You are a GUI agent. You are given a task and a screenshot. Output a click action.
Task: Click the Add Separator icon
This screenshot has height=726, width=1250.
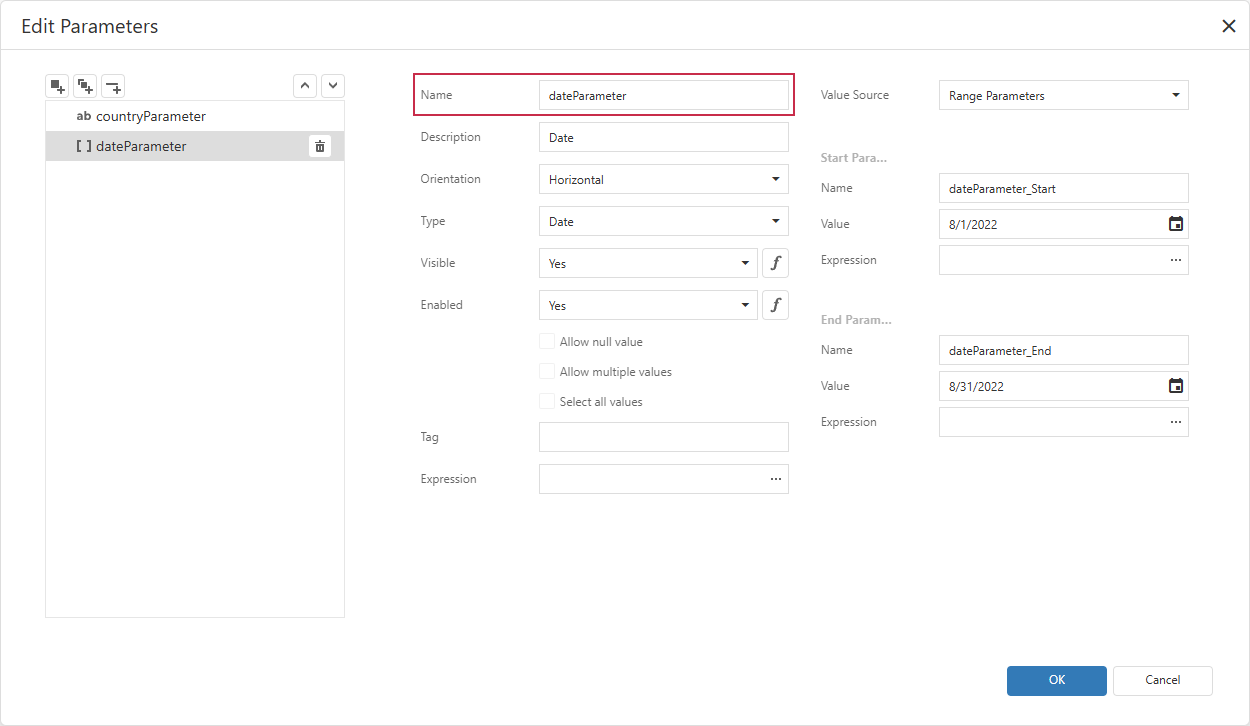pos(113,86)
